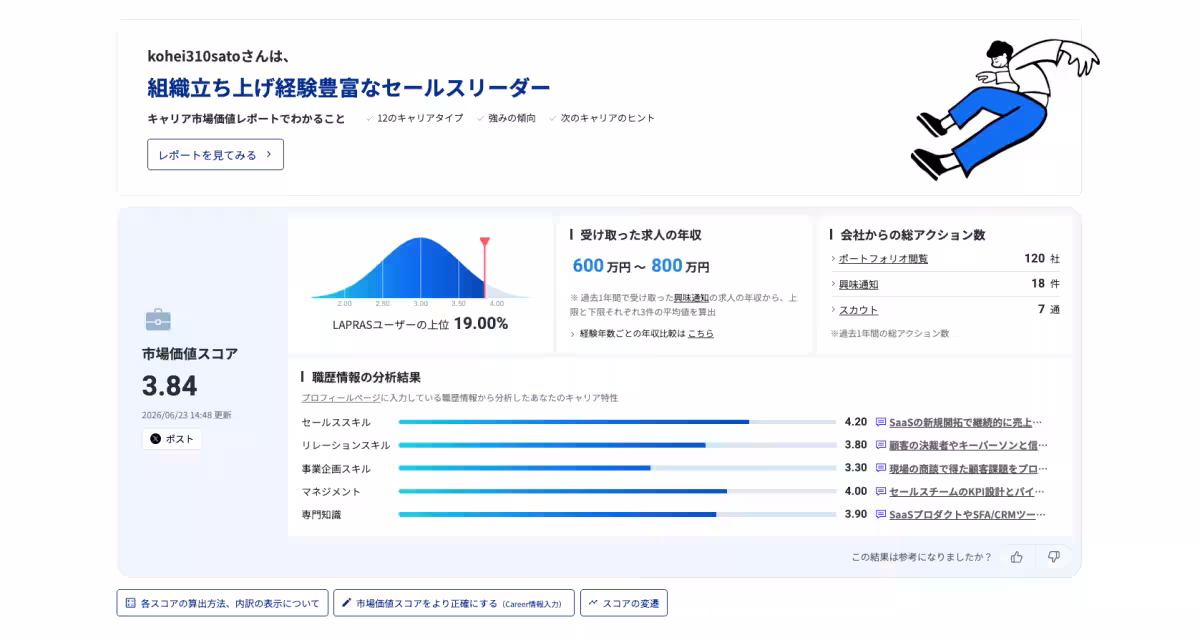
Task: Click マネジメント progress bar
Action: click(x=617, y=491)
